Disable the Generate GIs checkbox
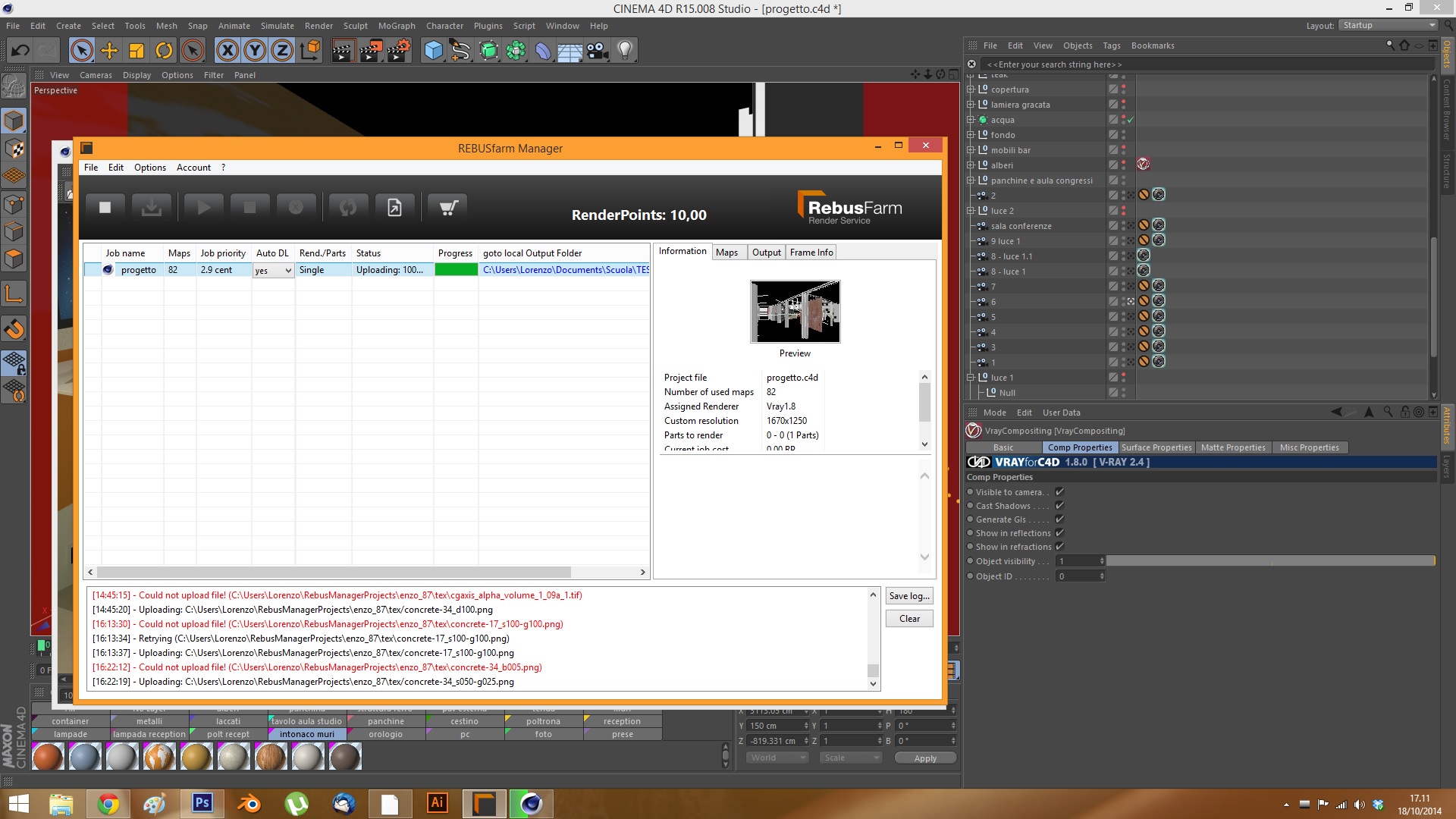The height and width of the screenshot is (819, 1456). (1059, 519)
